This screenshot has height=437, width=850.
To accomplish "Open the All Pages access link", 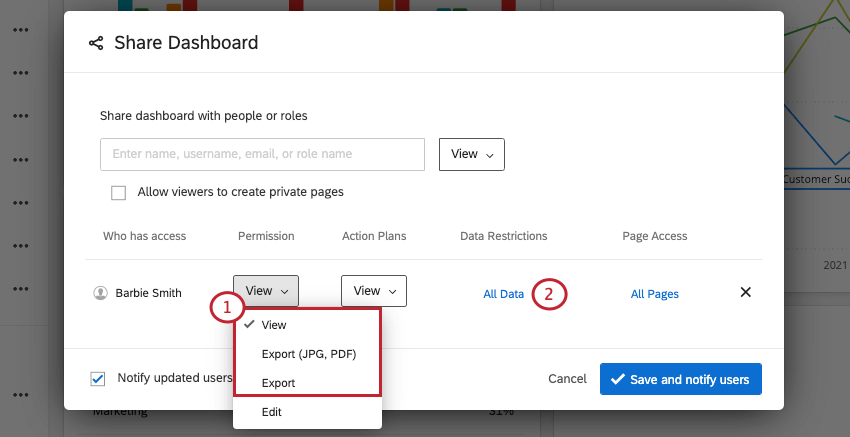I will coord(654,294).
